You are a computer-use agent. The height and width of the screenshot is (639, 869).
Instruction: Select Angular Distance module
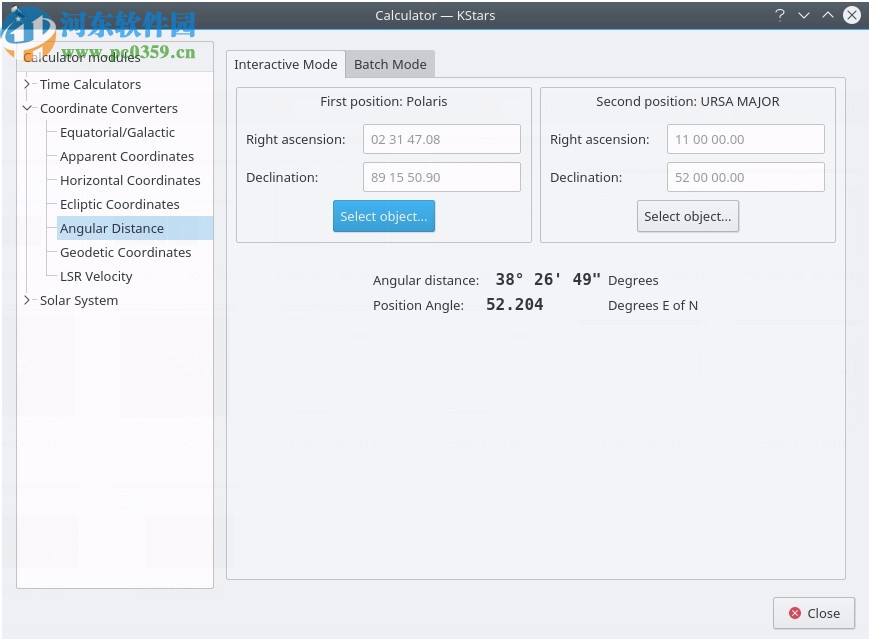(135, 228)
